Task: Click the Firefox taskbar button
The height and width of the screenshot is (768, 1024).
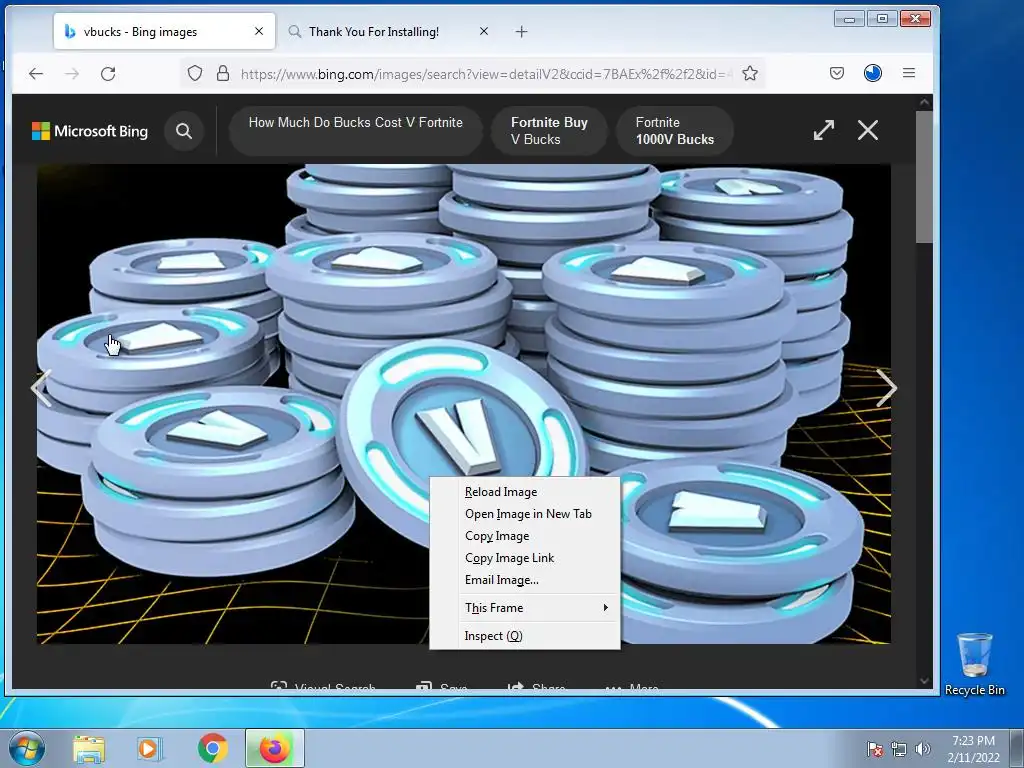Action: tap(275, 749)
